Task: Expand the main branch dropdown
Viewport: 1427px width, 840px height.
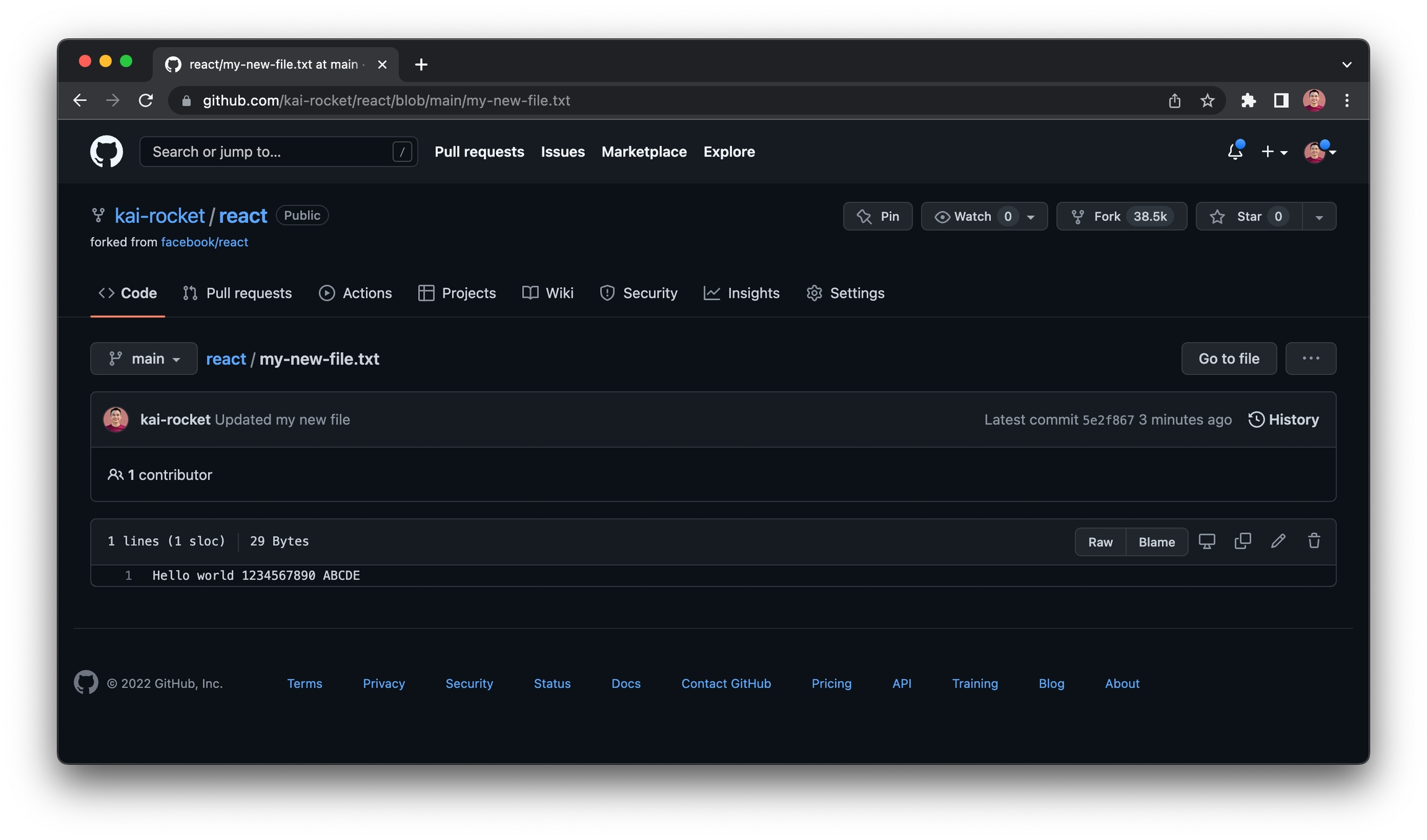Action: click(x=144, y=358)
